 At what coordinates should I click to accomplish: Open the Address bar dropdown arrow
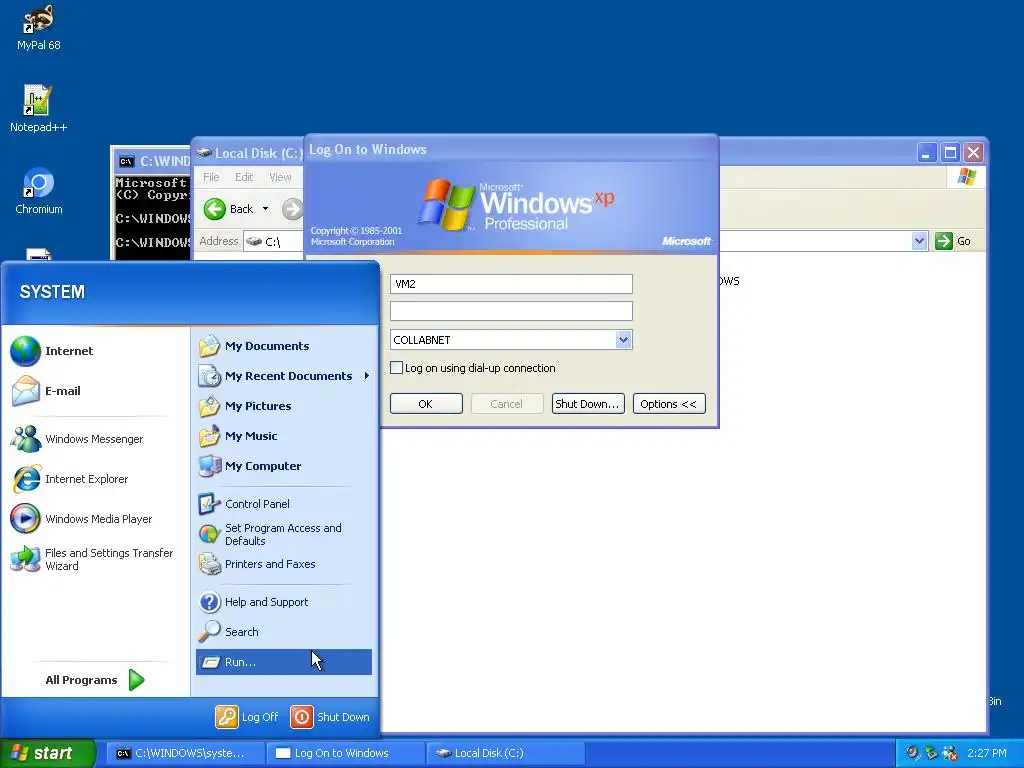pyautogui.click(x=920, y=241)
